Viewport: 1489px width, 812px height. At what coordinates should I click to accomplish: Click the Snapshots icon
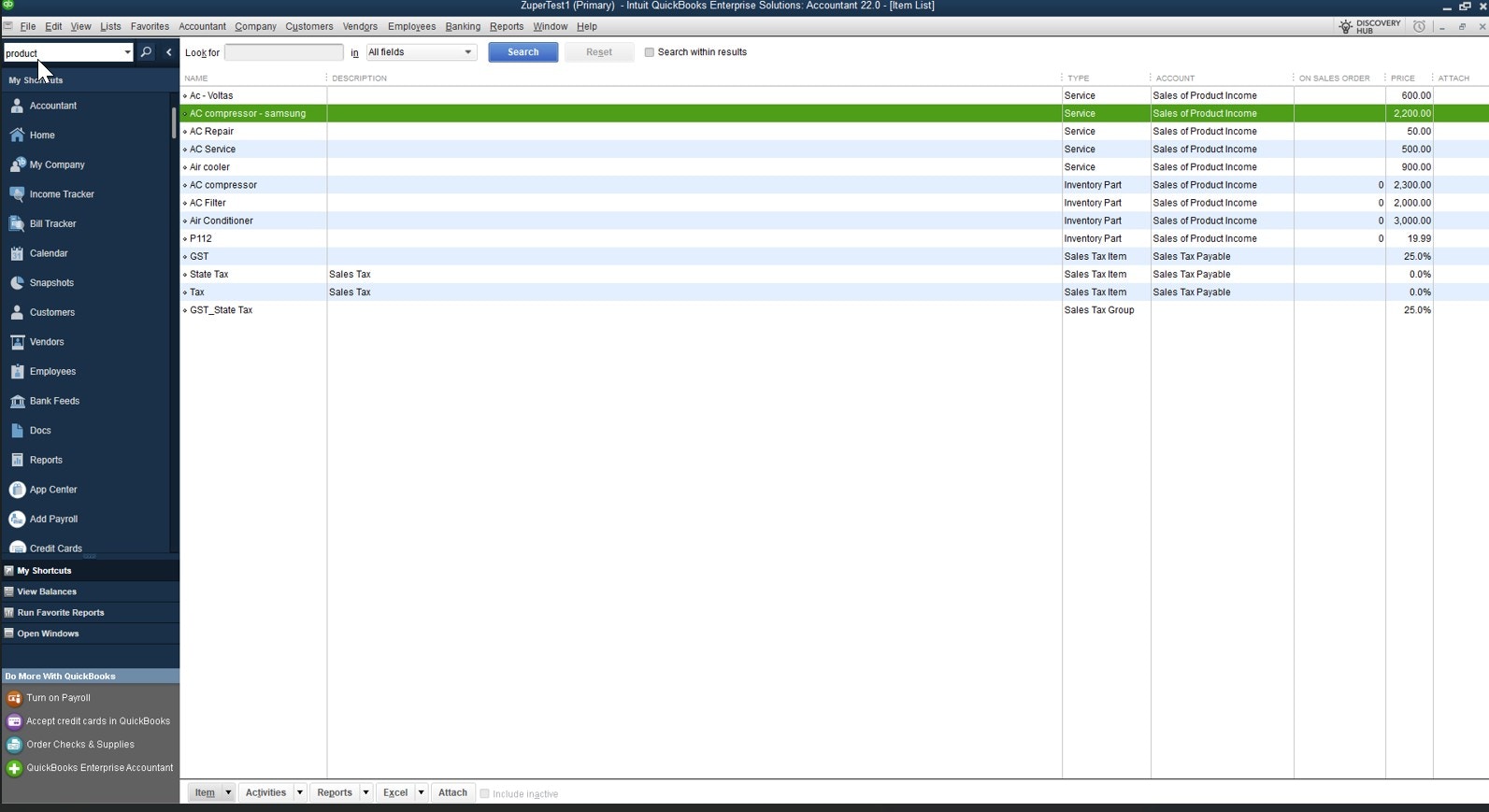click(x=17, y=283)
